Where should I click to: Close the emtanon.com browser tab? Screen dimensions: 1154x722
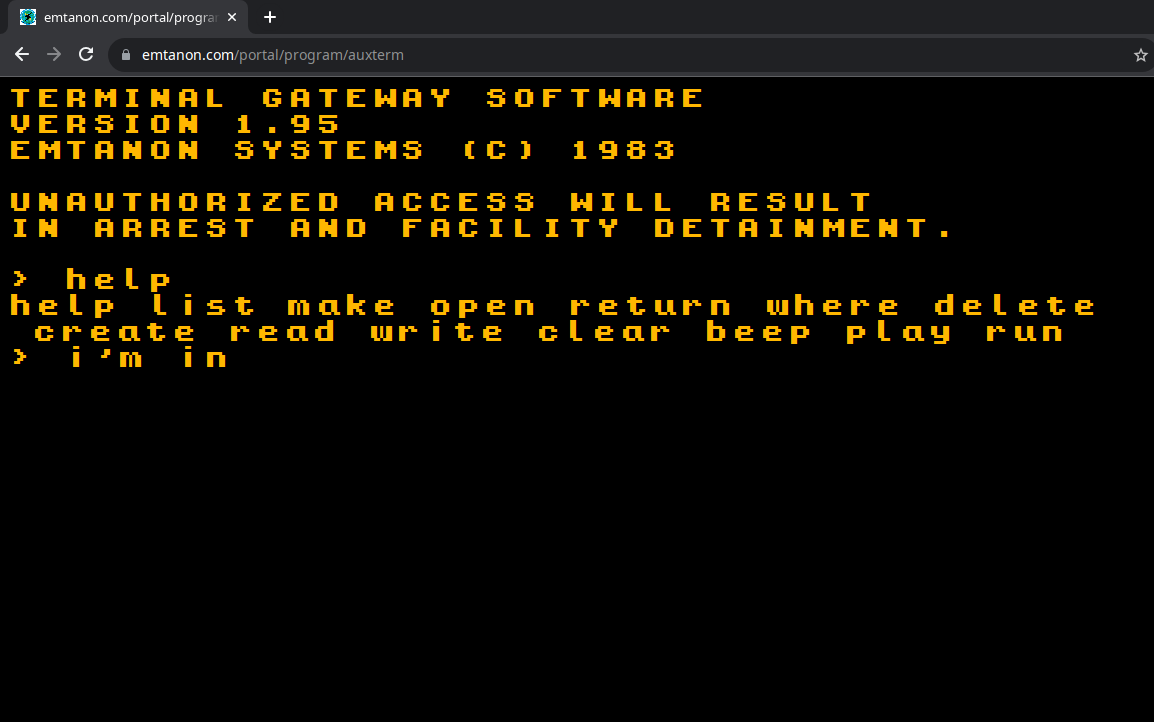232,17
